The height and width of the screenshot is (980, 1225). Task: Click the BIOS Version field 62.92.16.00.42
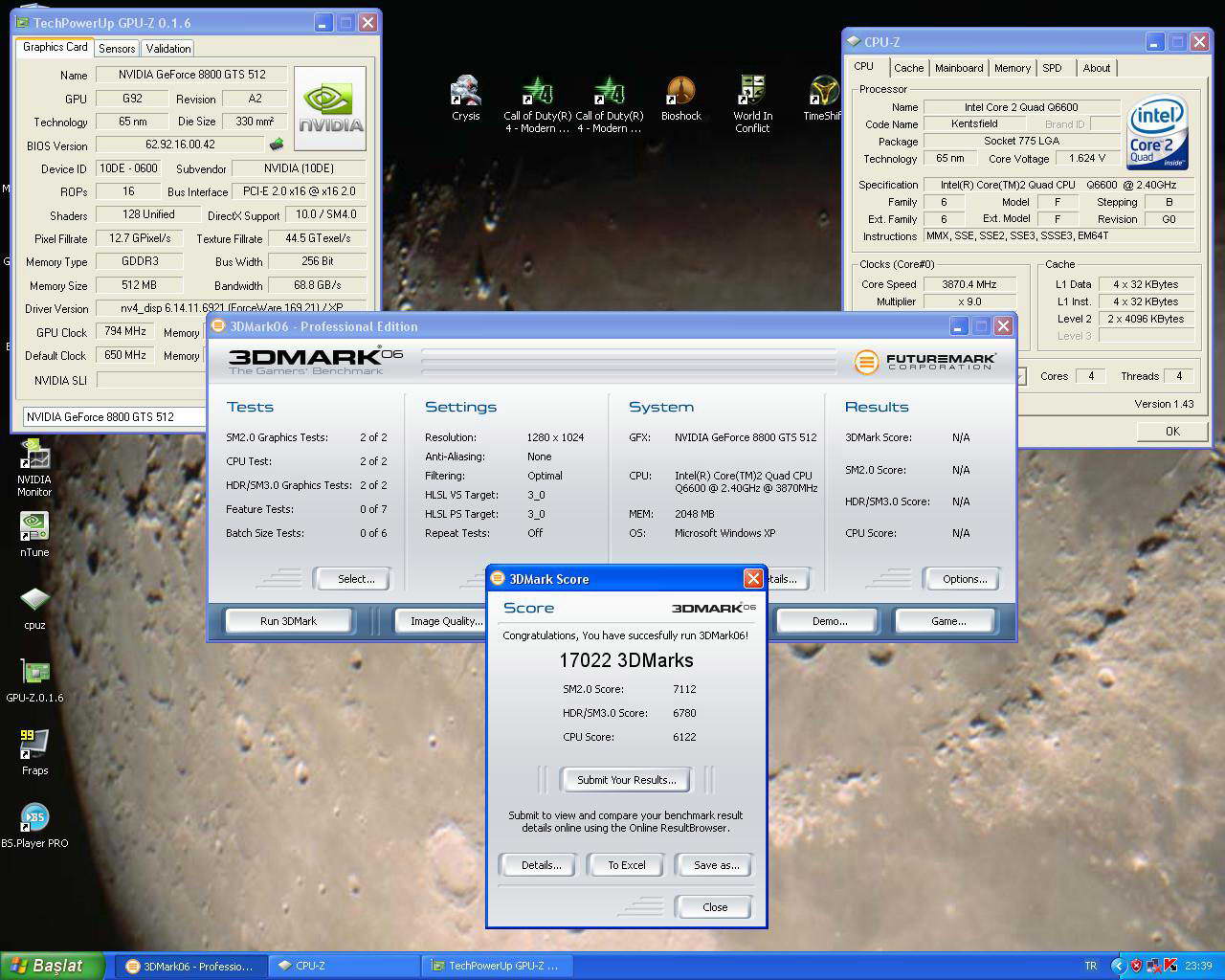180,145
